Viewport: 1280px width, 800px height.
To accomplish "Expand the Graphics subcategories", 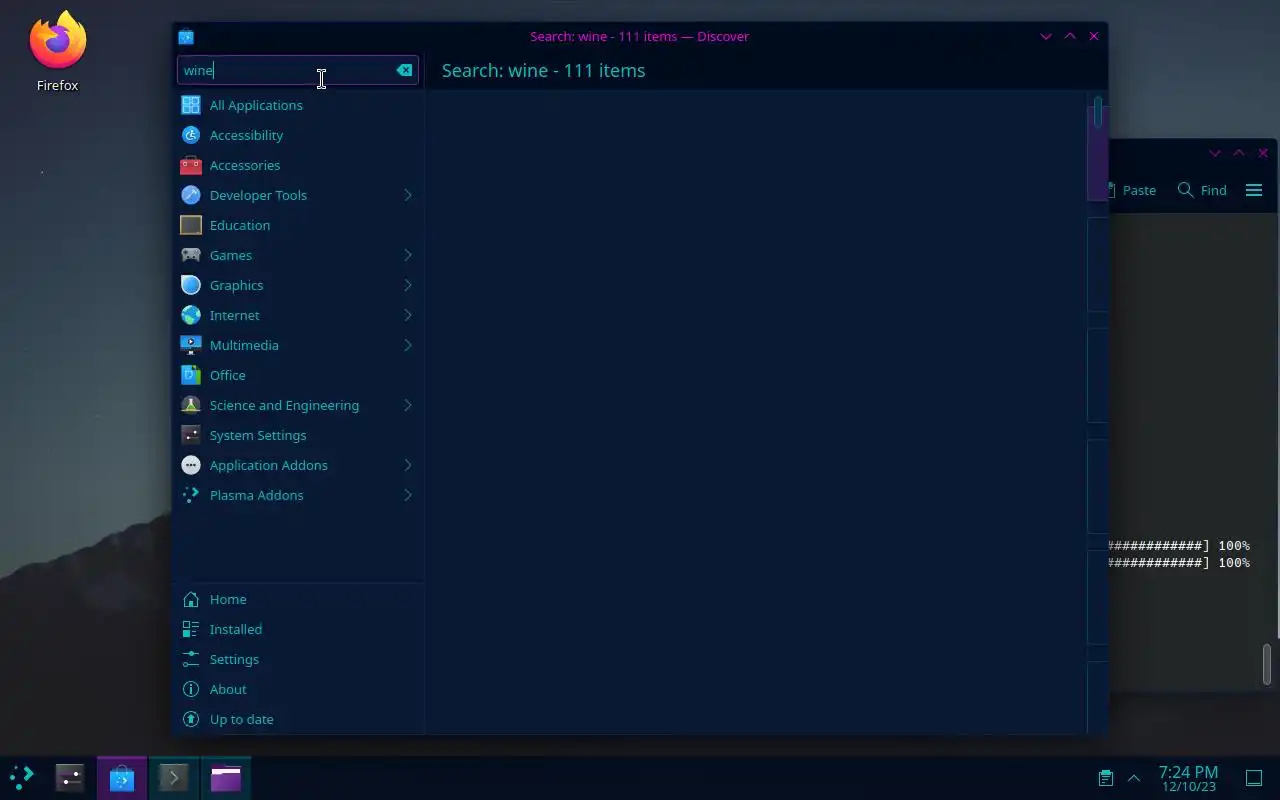I will tap(408, 285).
